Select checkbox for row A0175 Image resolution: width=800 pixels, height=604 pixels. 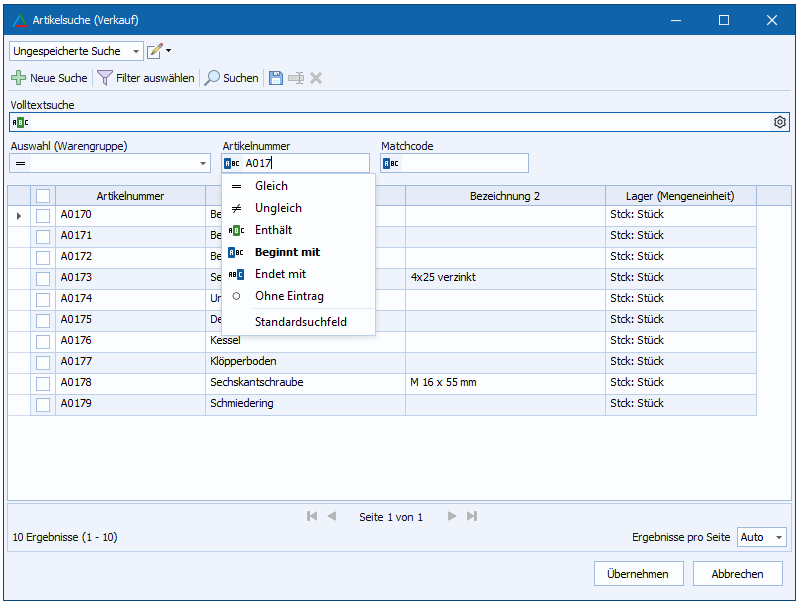click(x=43, y=320)
